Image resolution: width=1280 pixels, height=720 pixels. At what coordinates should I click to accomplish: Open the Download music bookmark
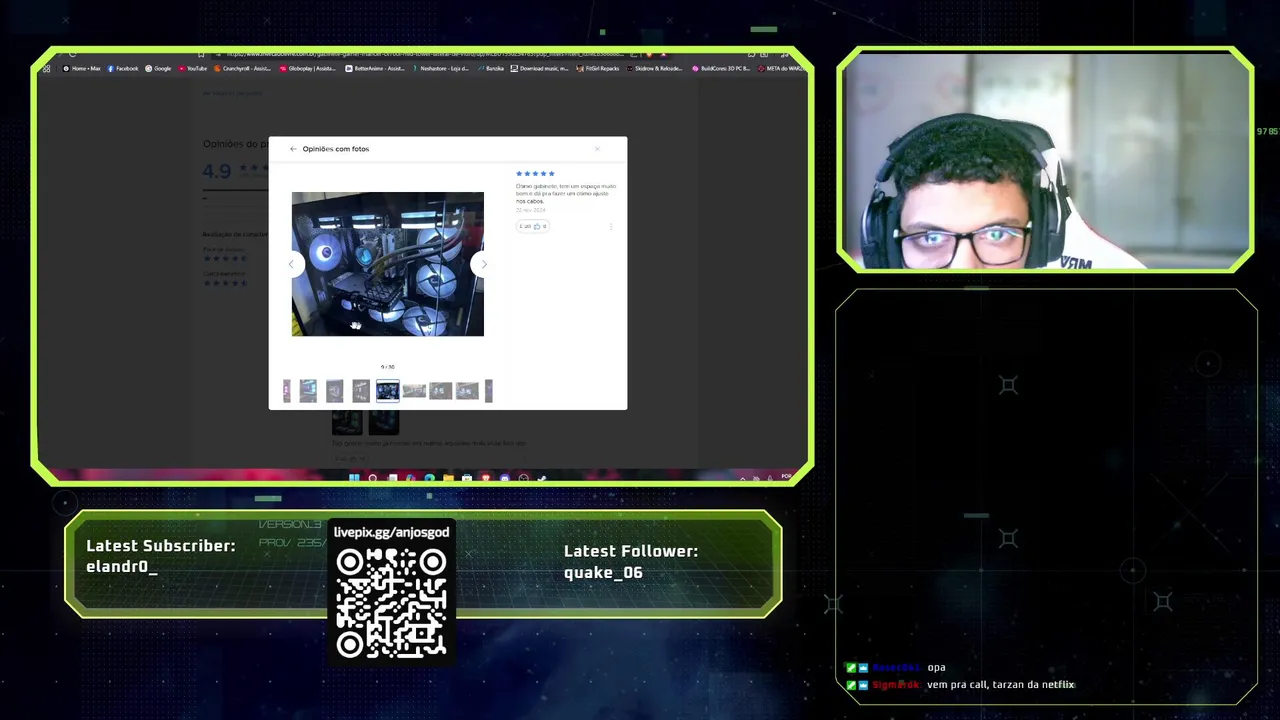coord(540,69)
